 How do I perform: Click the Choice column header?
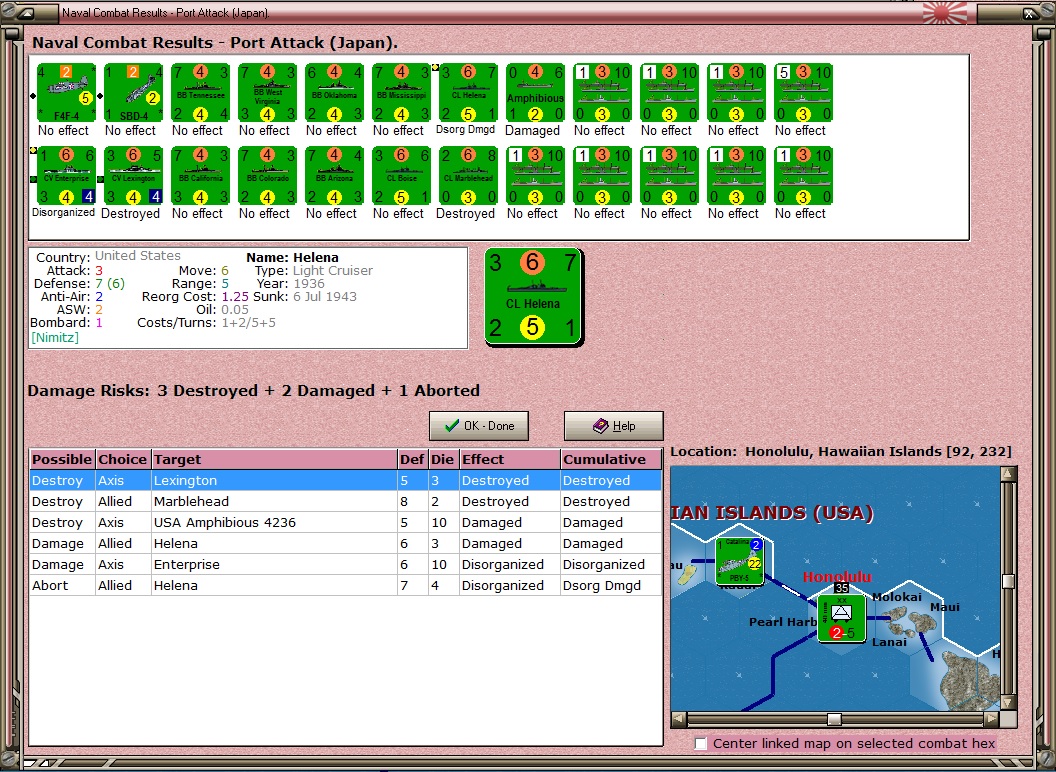[x=123, y=459]
